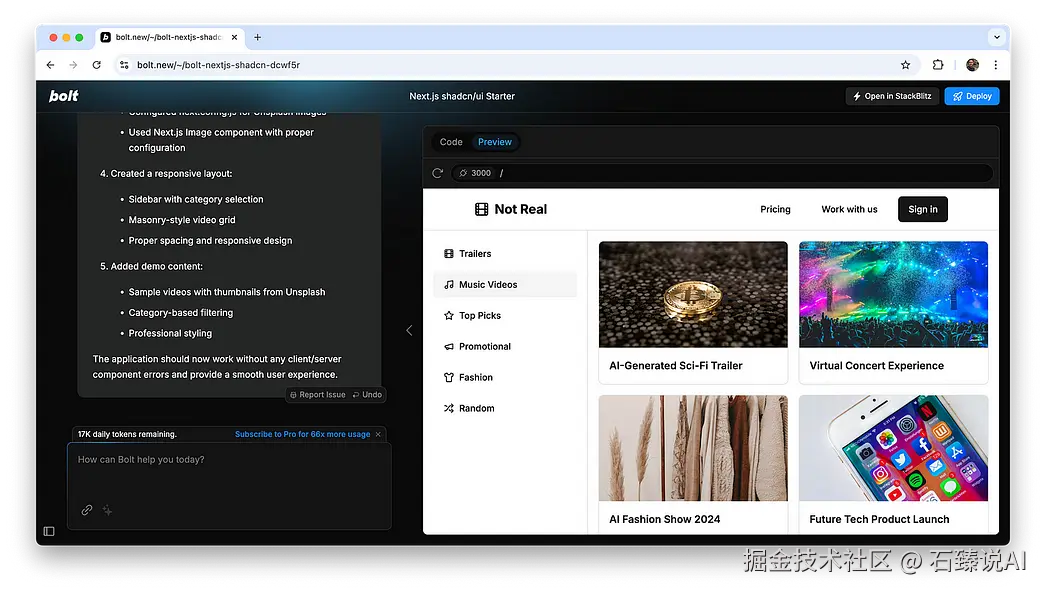Reload the preview pane
Viewport: 1046px width, 593px height.
[x=438, y=173]
